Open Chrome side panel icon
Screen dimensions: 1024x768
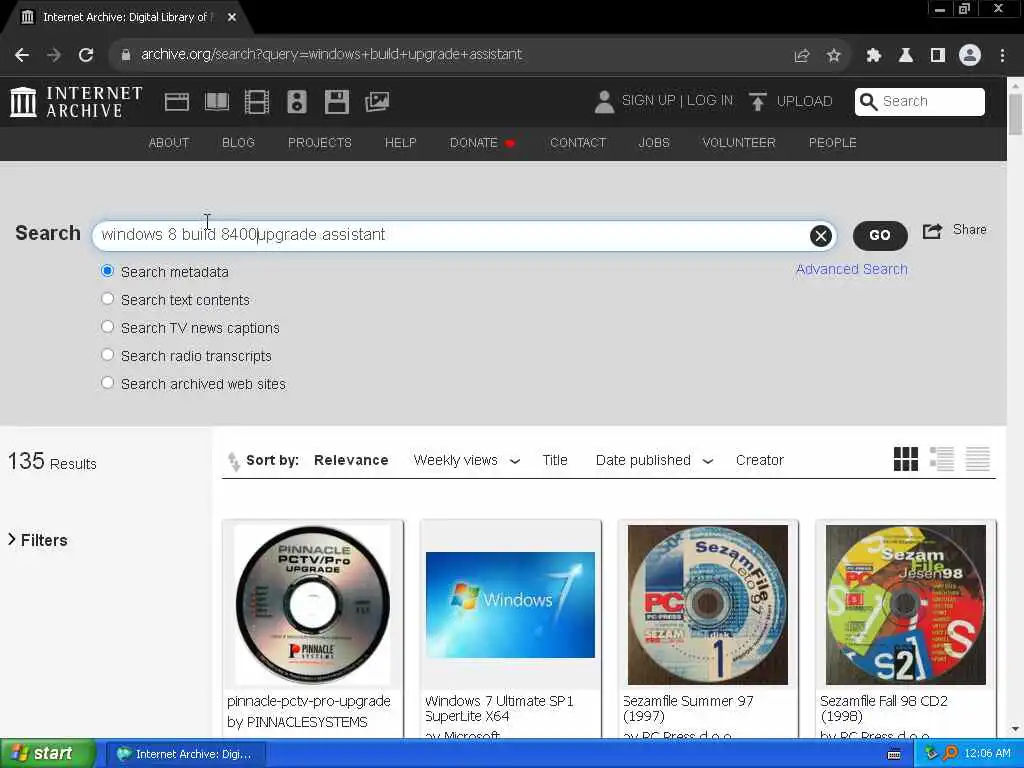pos(938,56)
